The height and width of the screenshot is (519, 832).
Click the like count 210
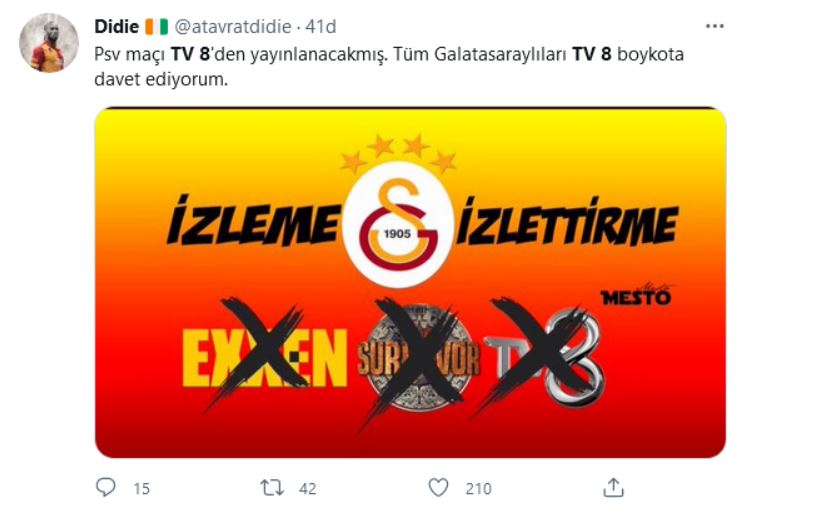point(479,489)
